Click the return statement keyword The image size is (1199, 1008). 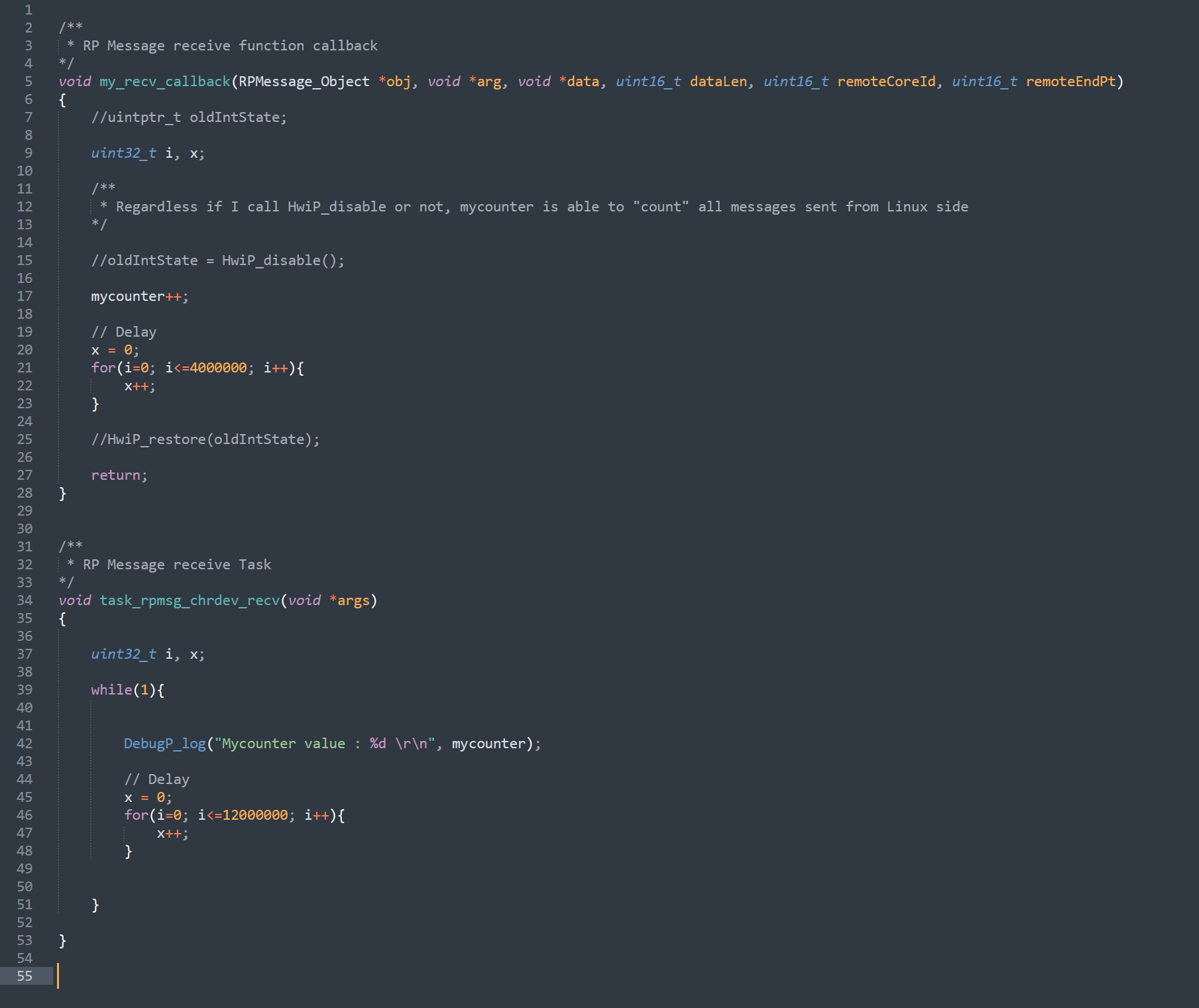pyautogui.click(x=115, y=475)
